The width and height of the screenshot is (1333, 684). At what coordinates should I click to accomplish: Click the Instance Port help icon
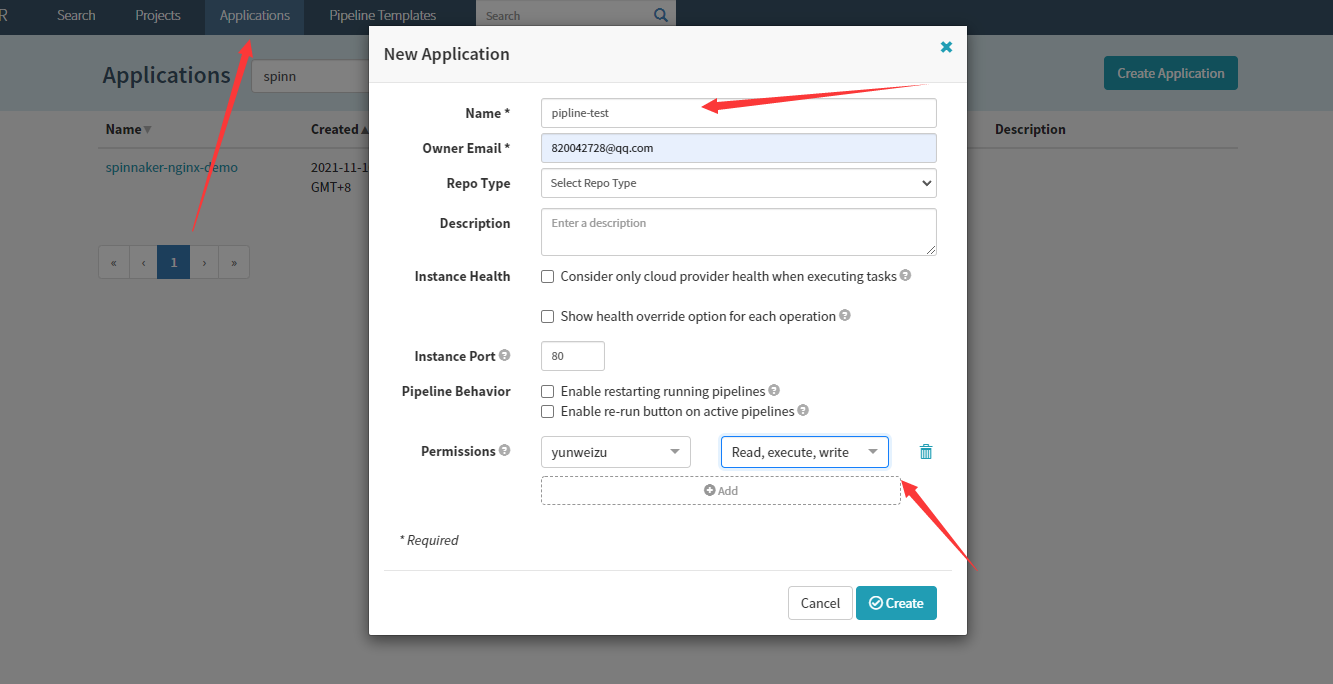[505, 356]
